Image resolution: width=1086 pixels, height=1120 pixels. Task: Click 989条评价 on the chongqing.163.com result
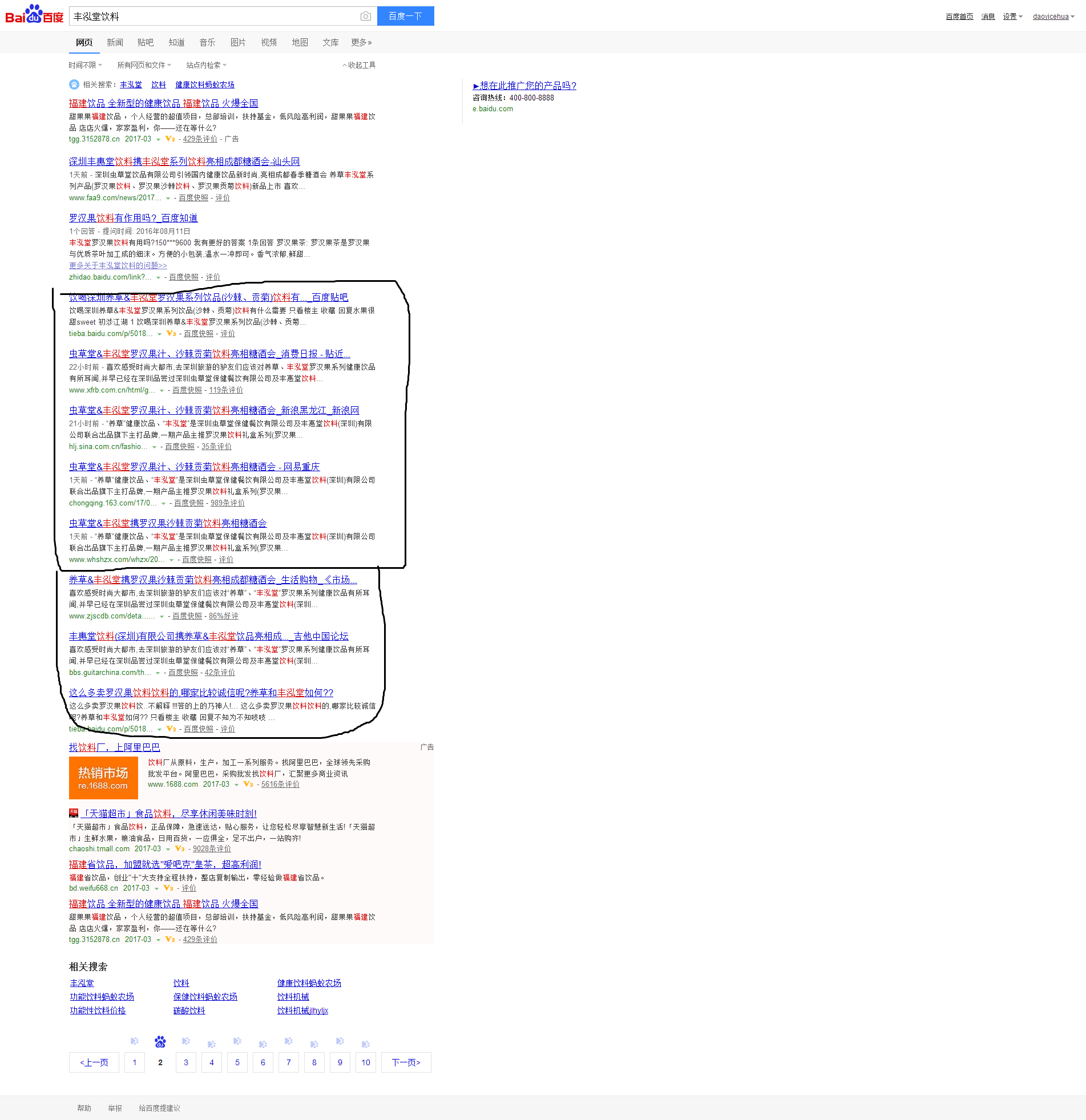pyautogui.click(x=228, y=503)
